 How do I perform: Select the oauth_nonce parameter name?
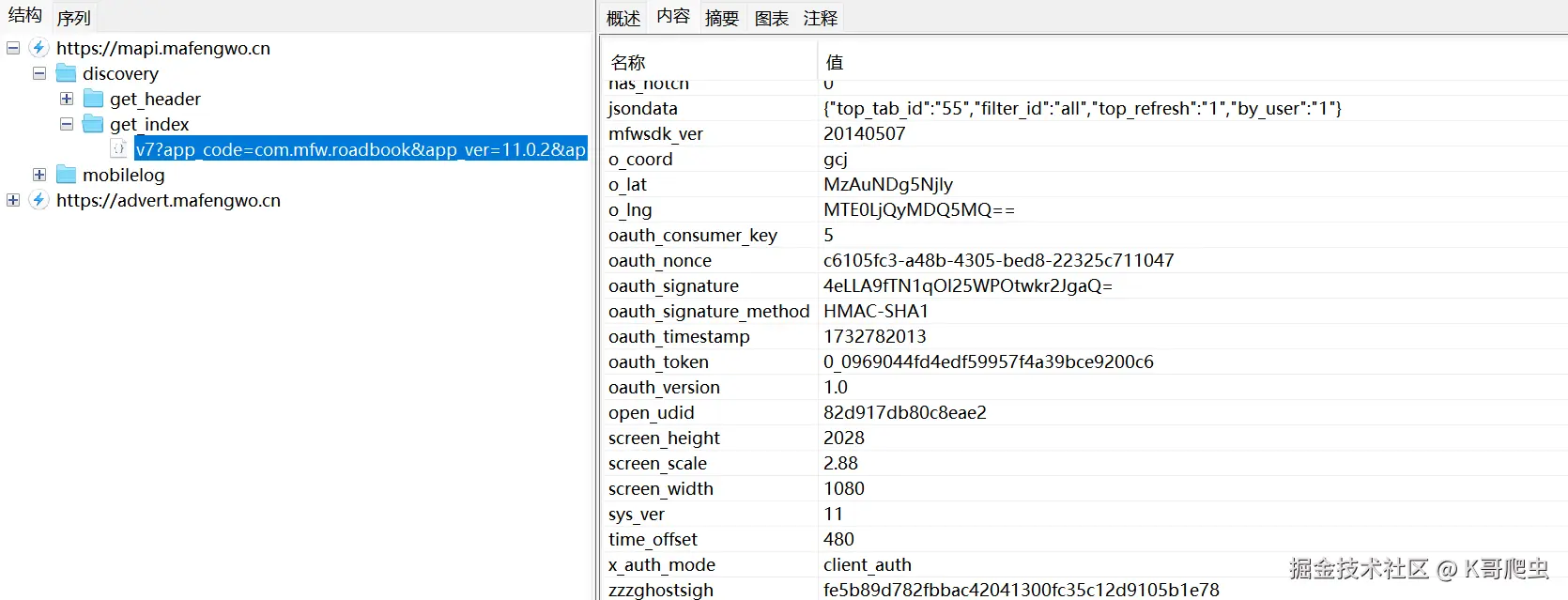pos(660,260)
